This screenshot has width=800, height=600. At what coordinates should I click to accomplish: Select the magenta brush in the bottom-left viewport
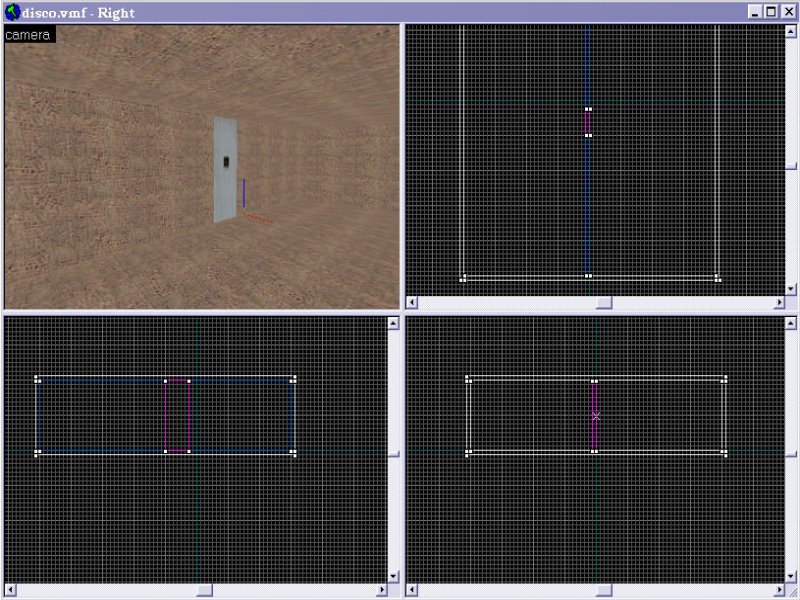click(177, 415)
